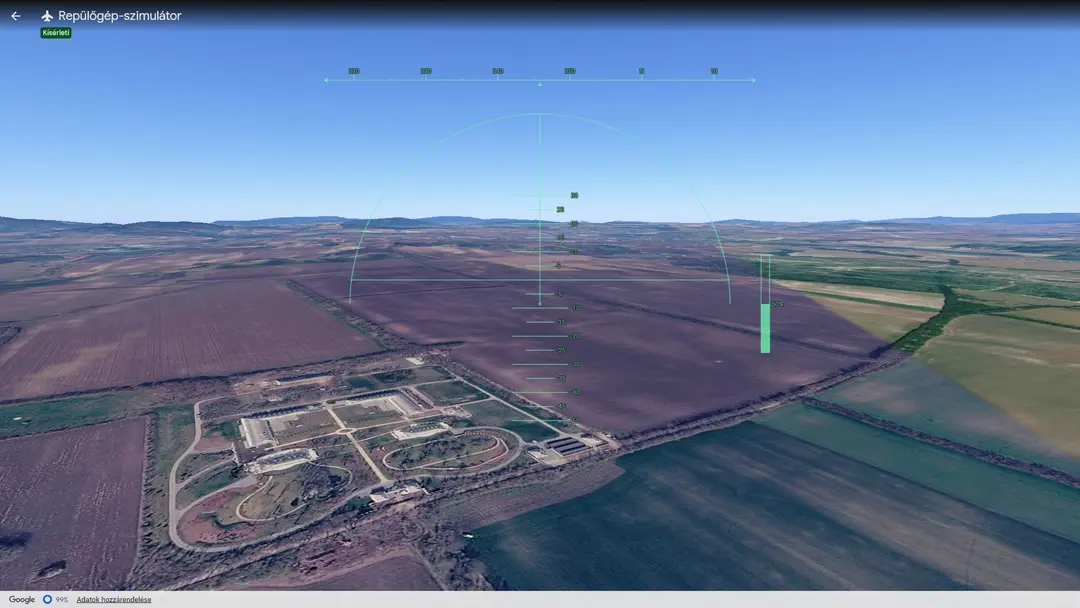Click the 30 mark on the pitch ladder
Viewport: 1080px width, 608px height.
point(574,196)
